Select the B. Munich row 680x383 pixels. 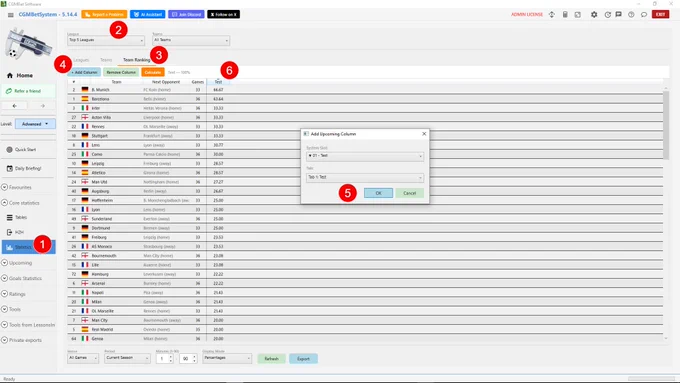click(x=365, y=90)
